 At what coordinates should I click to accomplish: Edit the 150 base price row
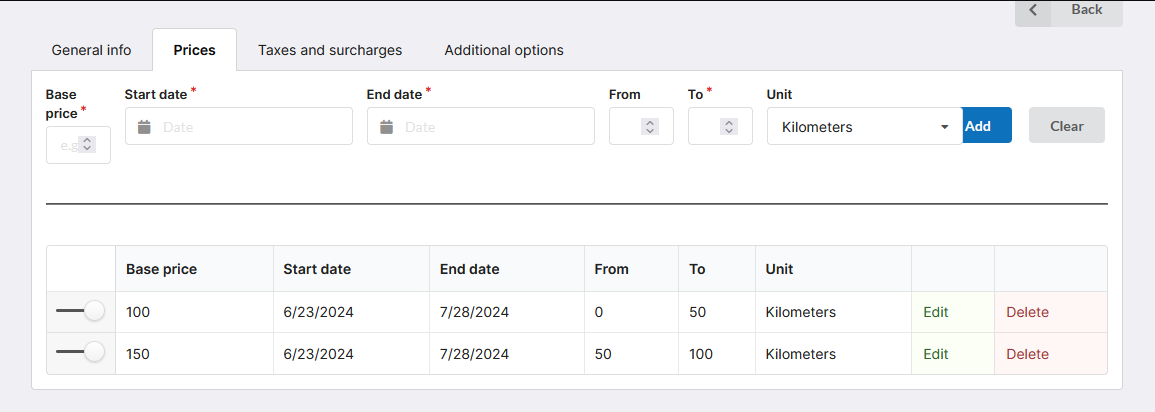(936, 354)
